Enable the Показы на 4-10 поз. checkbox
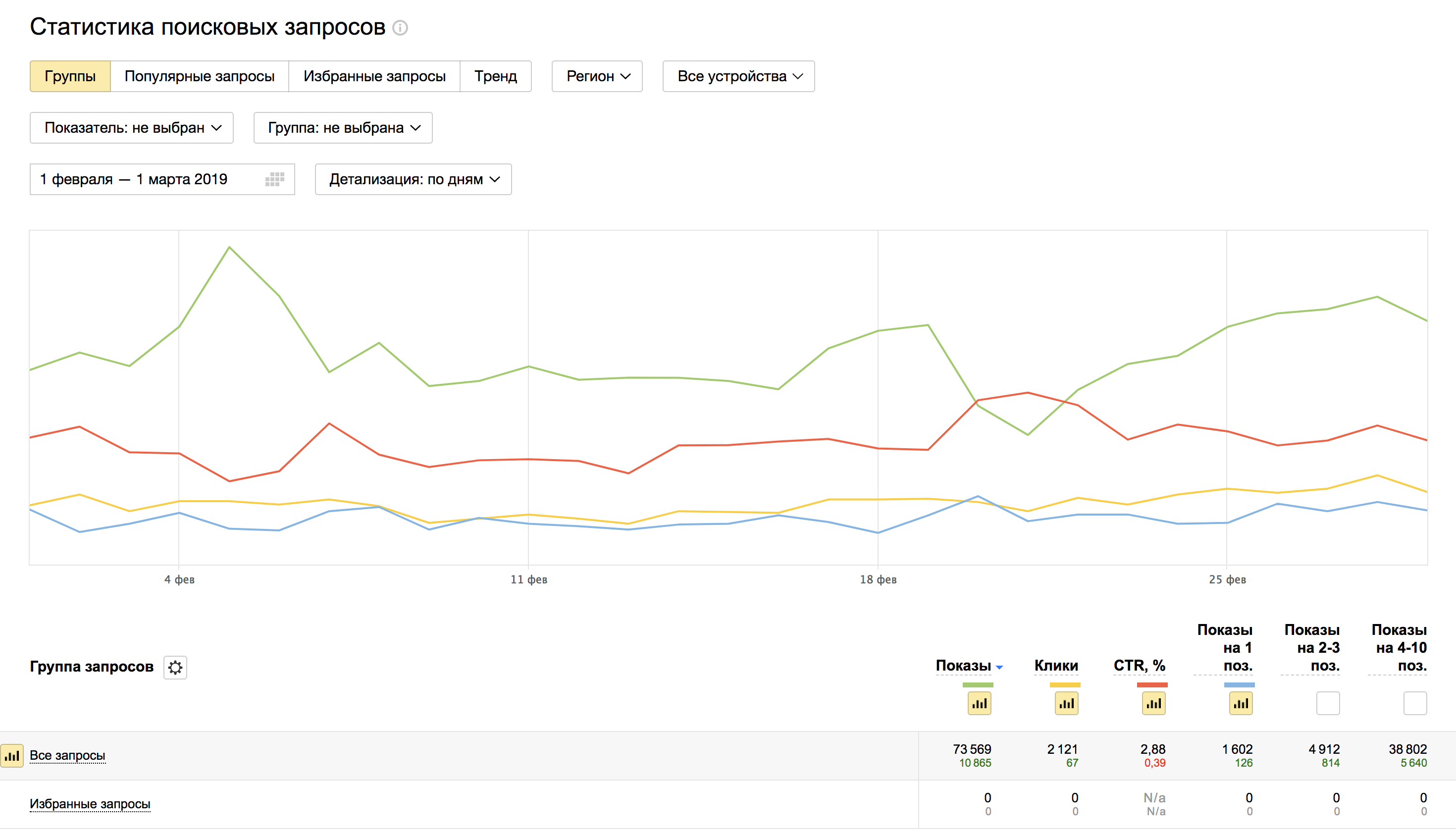The height and width of the screenshot is (836, 1456). 1415,703
